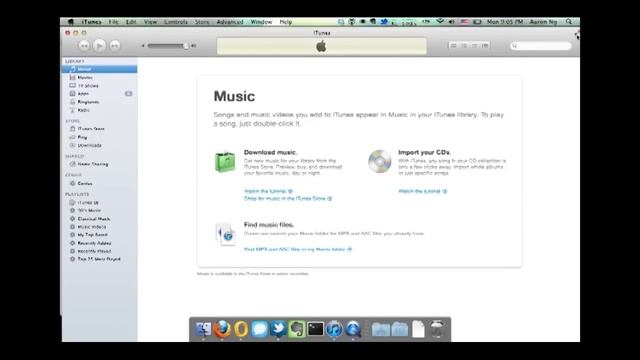Click the system volume menu bar icon
Viewport: 640px width, 360px height.
(x=452, y=22)
